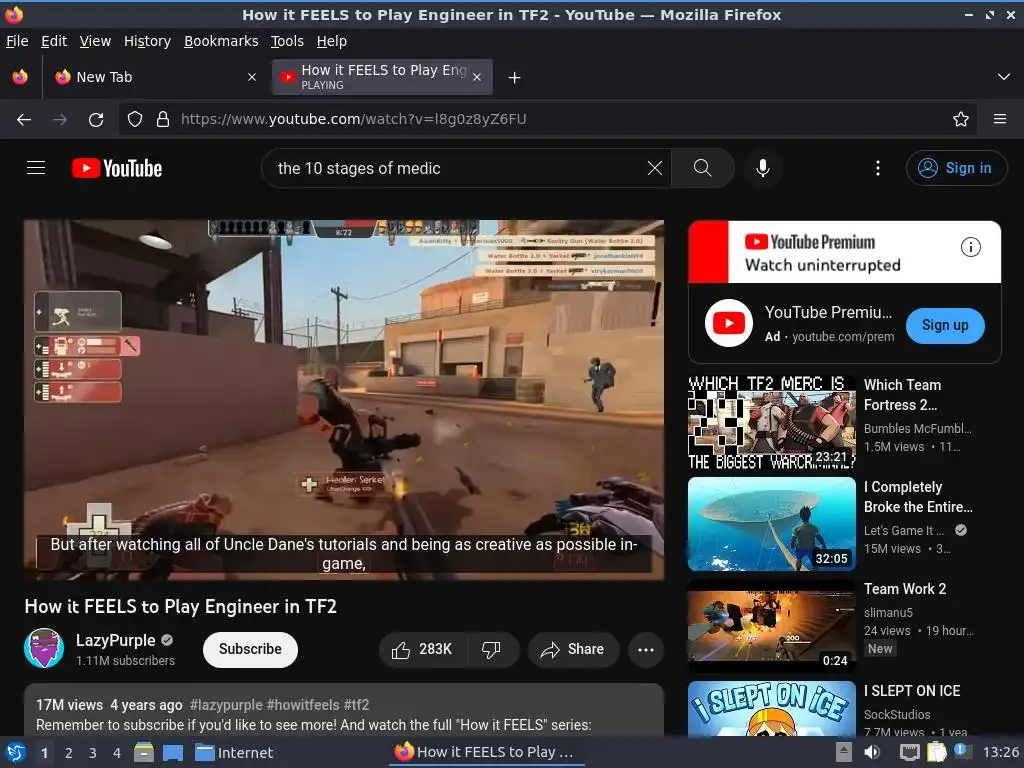Bookmark this page with star
1024x768 pixels.
coord(961,119)
